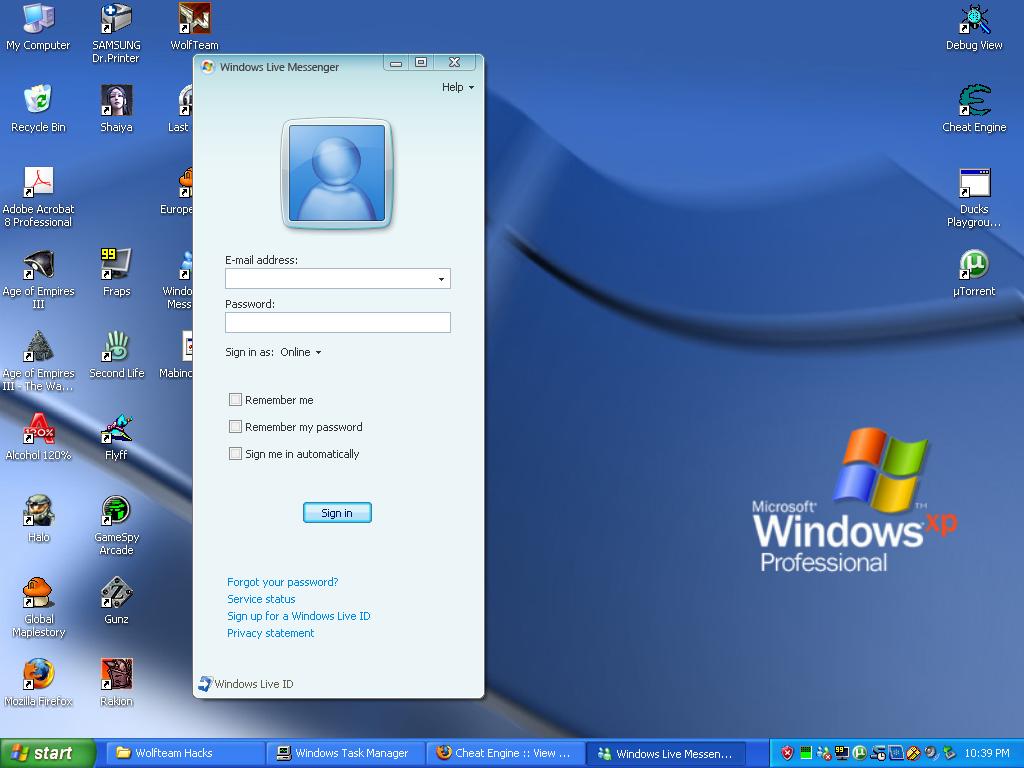
Task: Click the red security shield tray icon
Action: [x=787, y=753]
